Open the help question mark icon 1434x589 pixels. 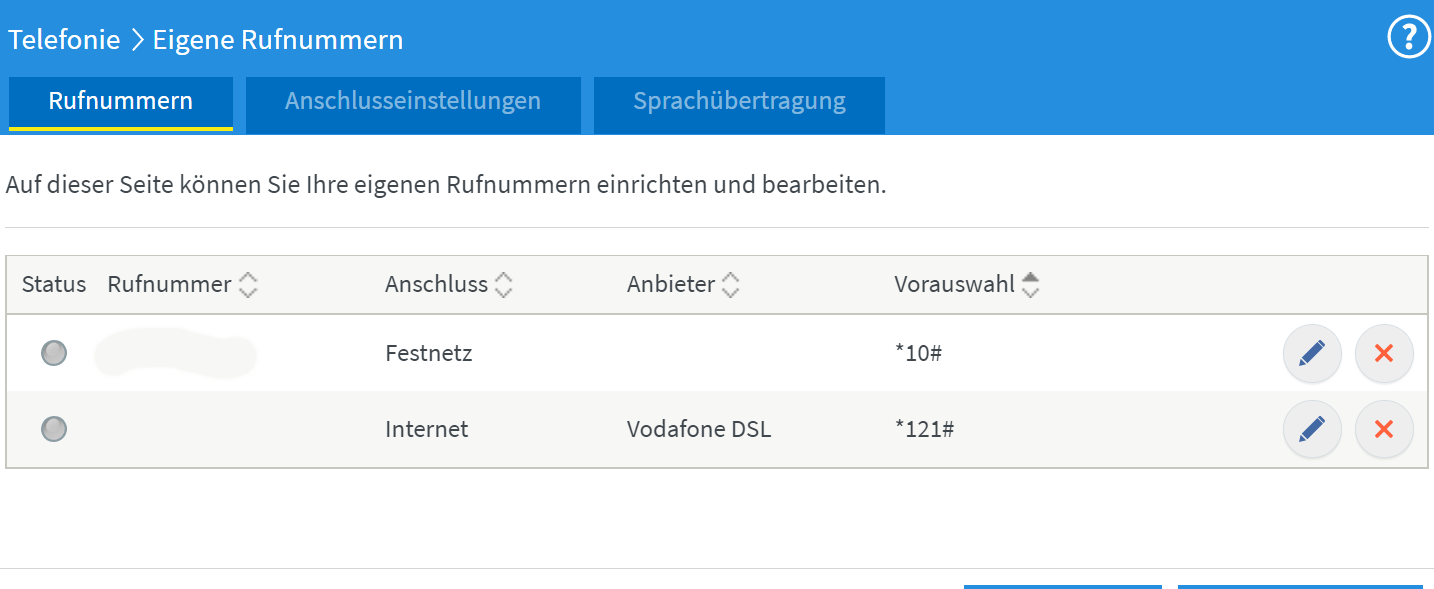1409,39
